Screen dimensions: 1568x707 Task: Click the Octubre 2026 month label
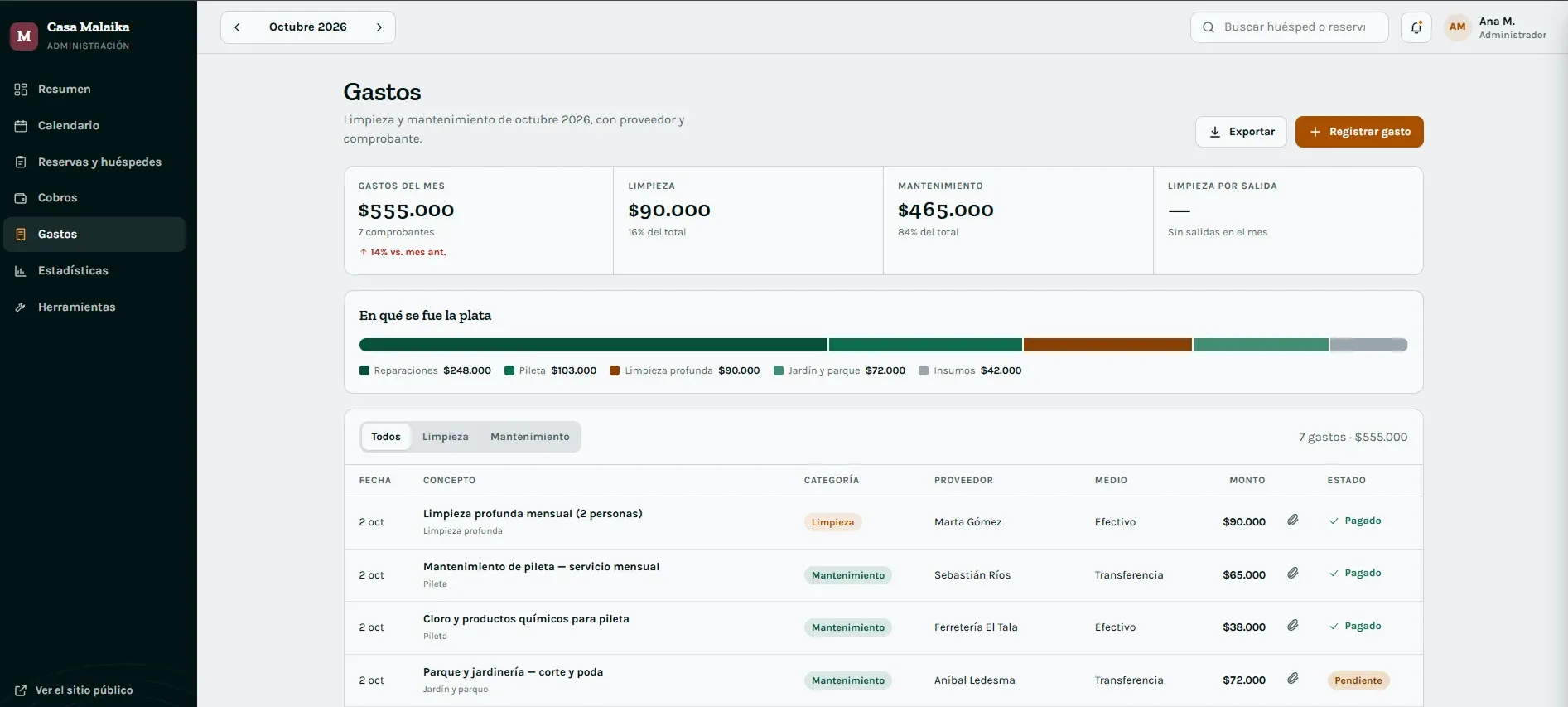[x=308, y=27]
